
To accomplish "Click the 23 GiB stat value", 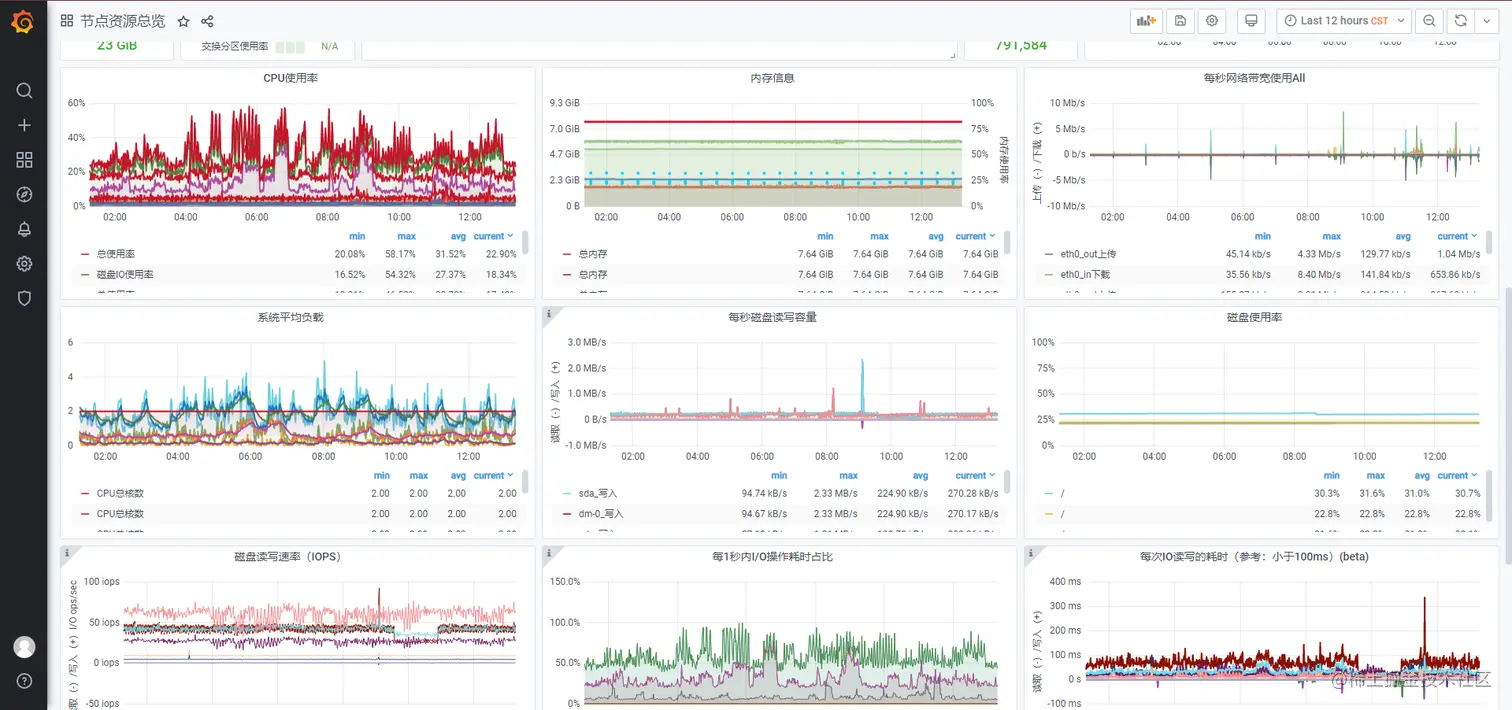I will coord(117,45).
